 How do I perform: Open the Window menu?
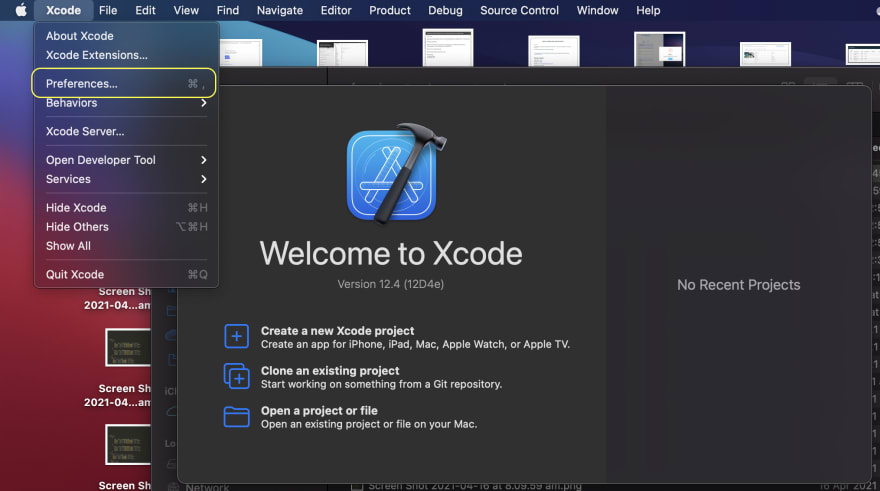(597, 10)
